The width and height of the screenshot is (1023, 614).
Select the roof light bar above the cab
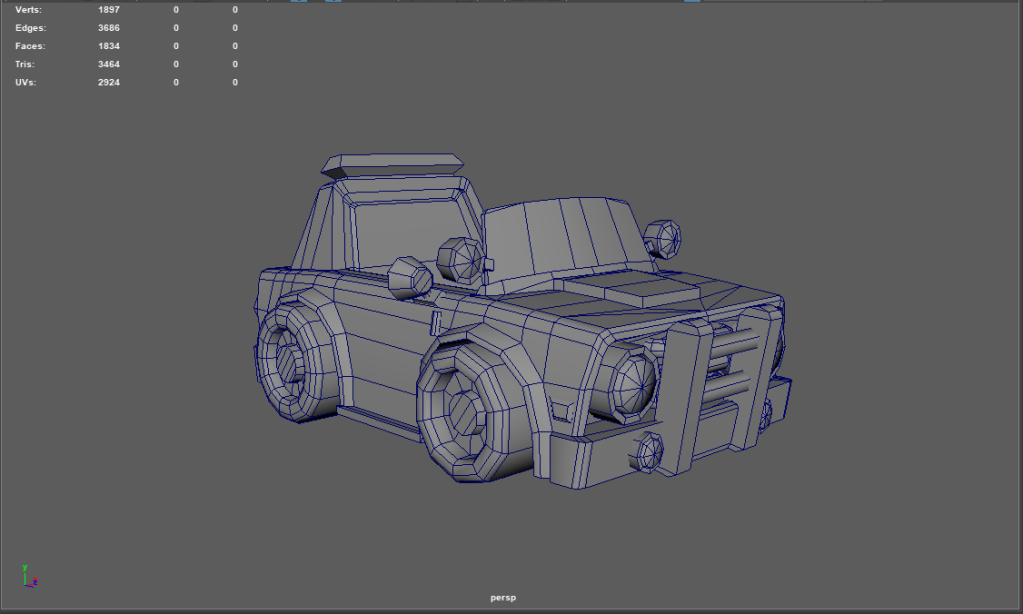(395, 166)
